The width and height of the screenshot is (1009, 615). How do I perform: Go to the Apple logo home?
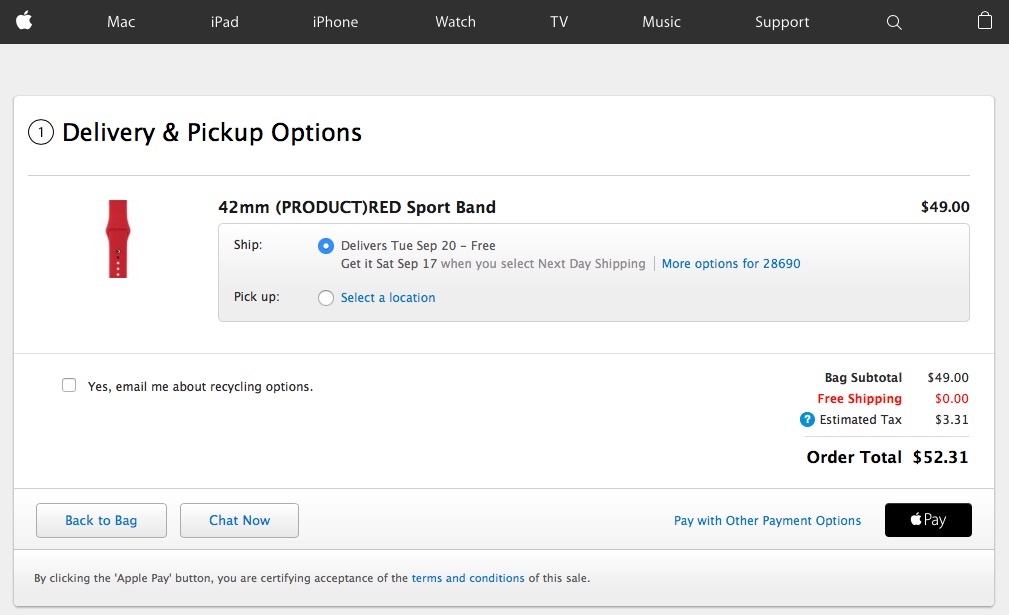click(24, 21)
